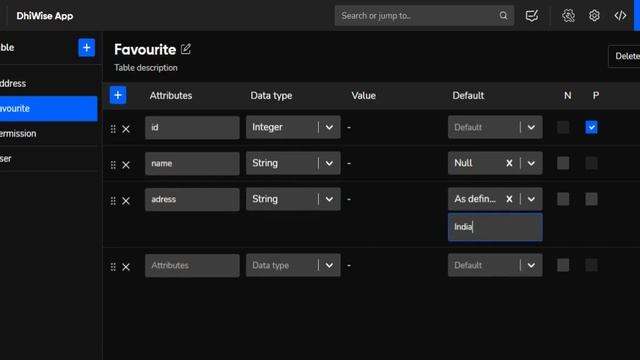Click the N column header

(x=567, y=96)
